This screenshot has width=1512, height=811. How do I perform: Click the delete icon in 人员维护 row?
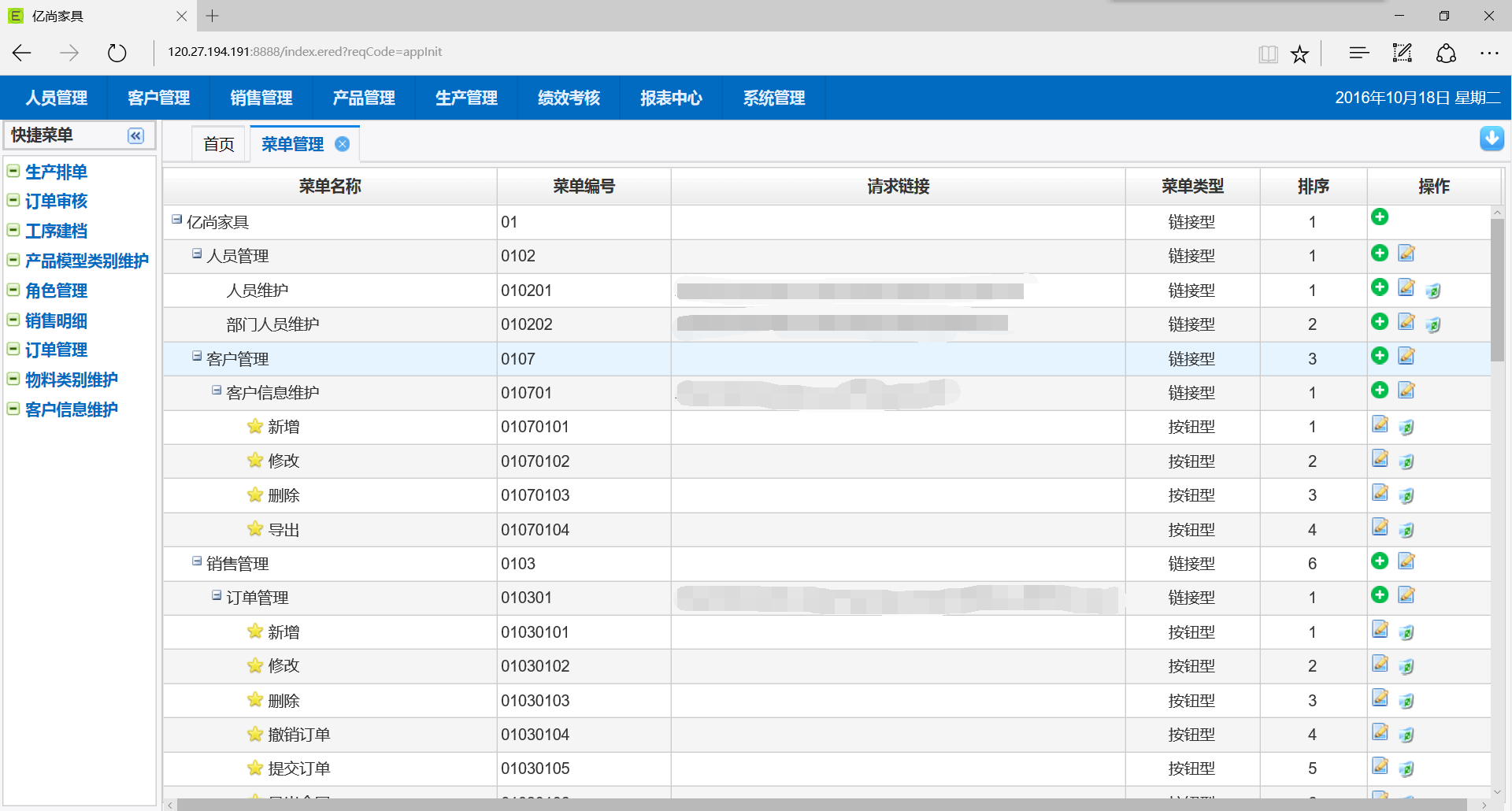point(1432,291)
